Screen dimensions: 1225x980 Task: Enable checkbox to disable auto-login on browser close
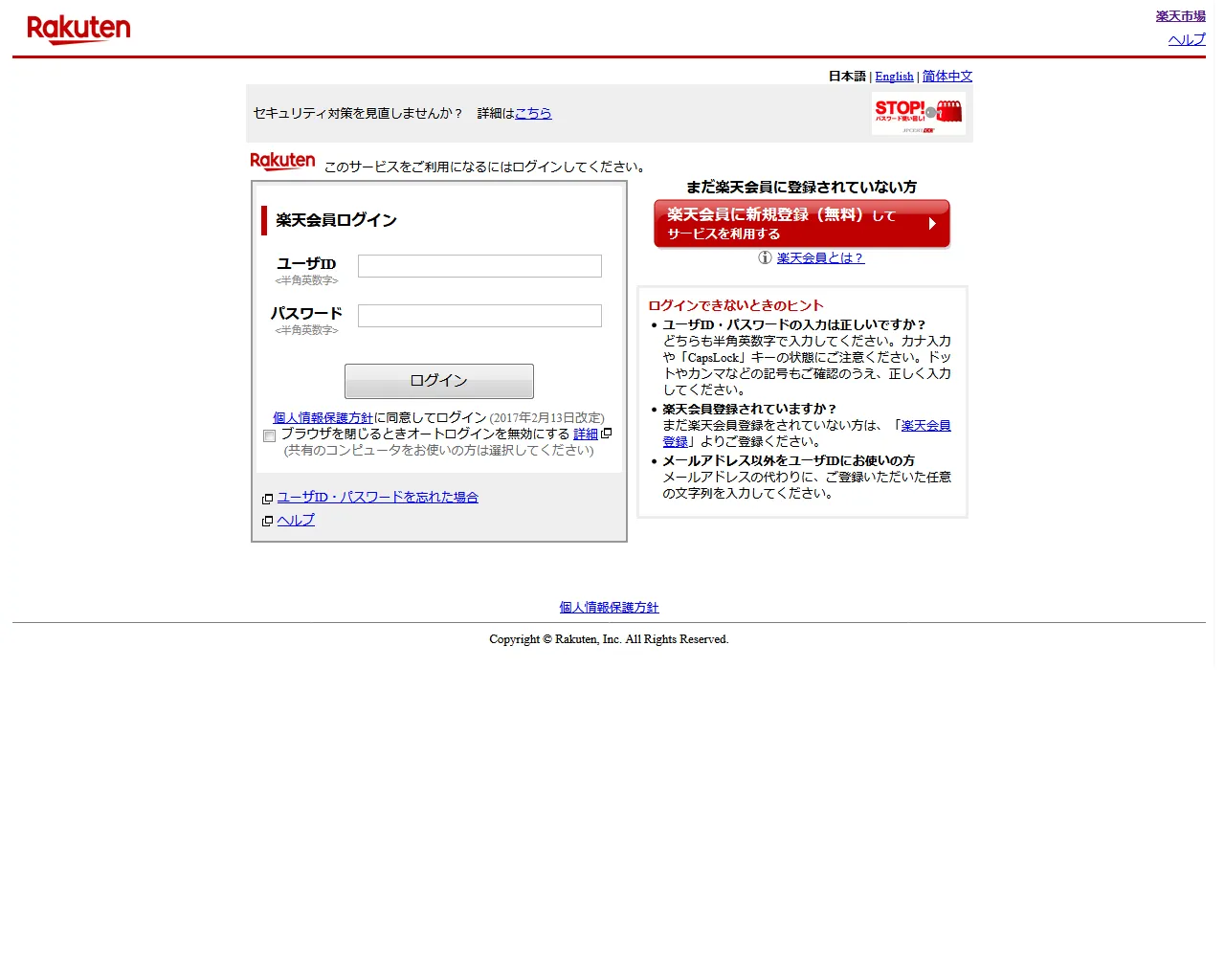269,435
